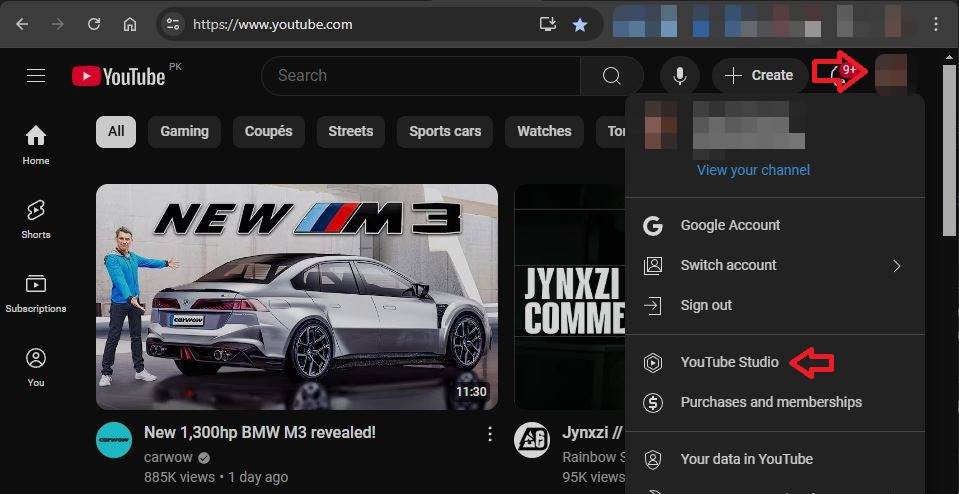This screenshot has width=959, height=494.
Task: Select the Streets filter chip
Action: [x=350, y=131]
